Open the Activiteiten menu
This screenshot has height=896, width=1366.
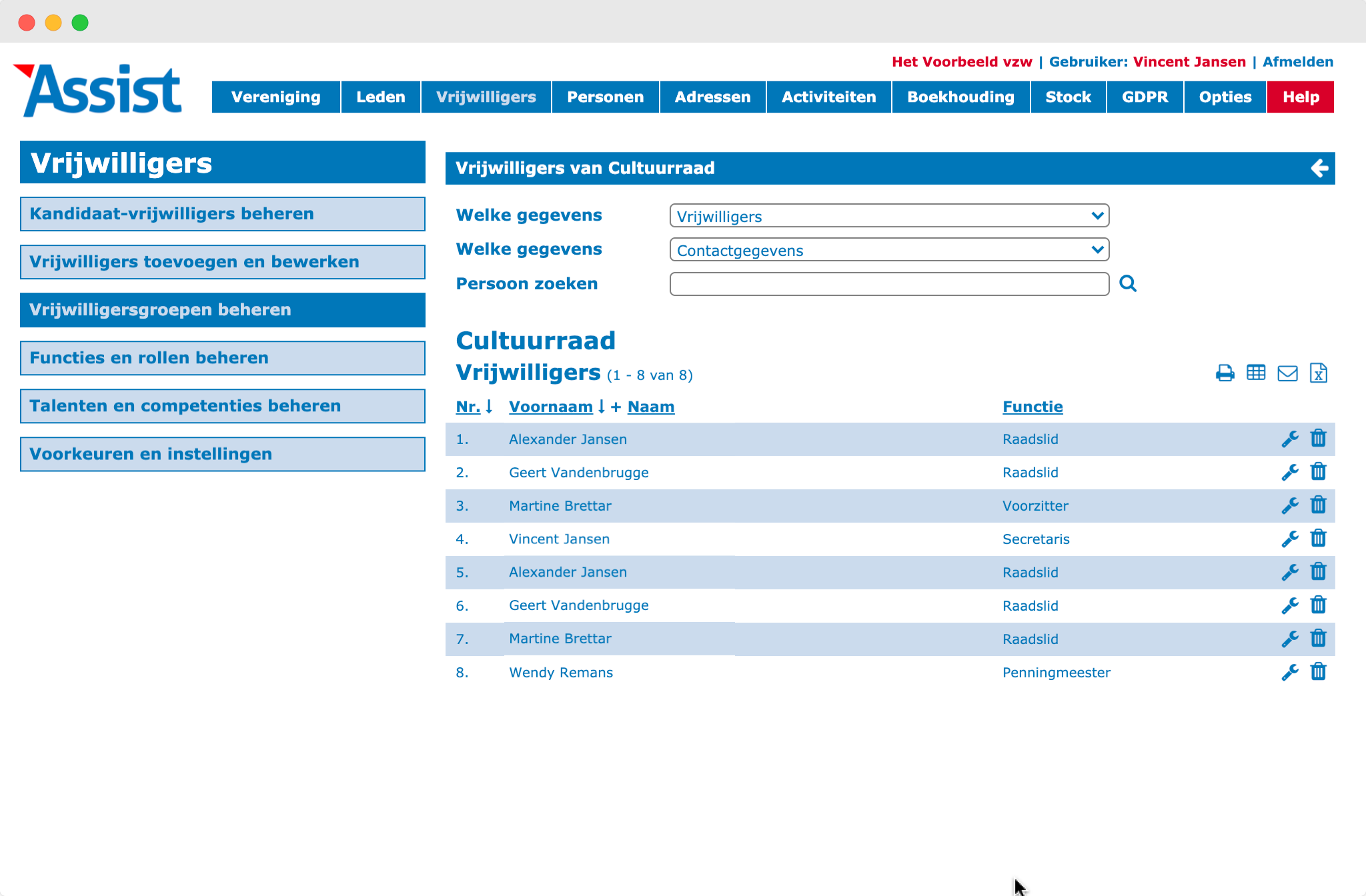click(829, 97)
